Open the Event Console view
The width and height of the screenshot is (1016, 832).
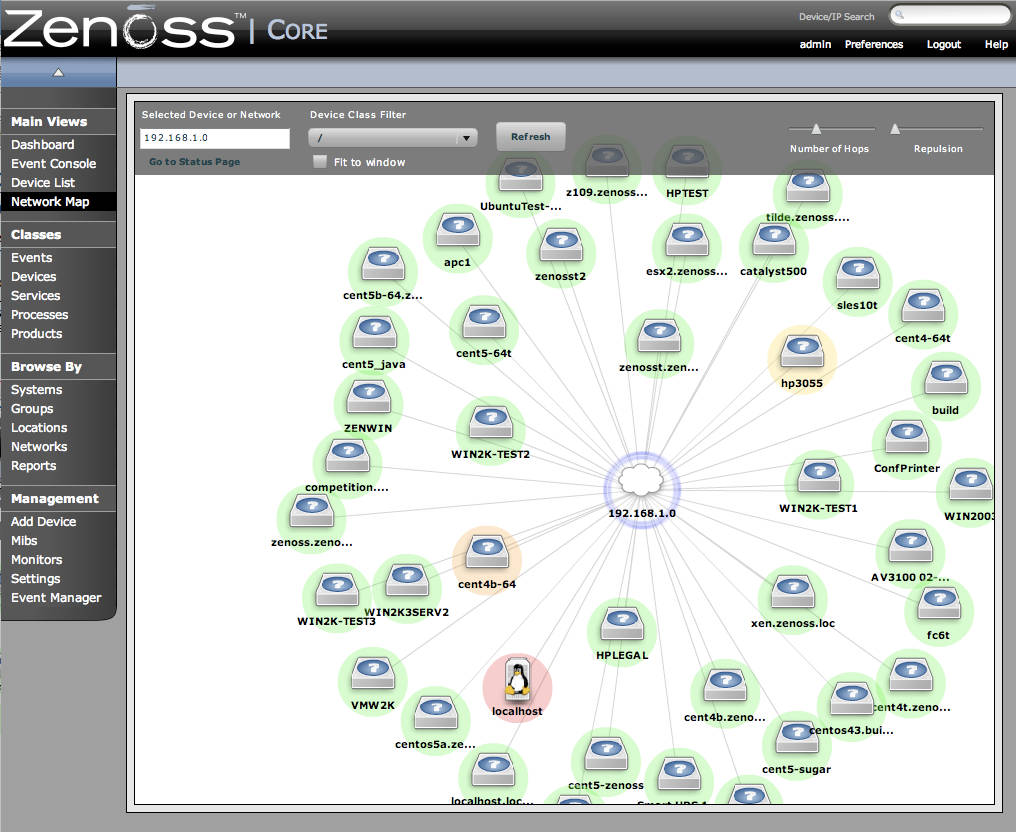[x=54, y=164]
